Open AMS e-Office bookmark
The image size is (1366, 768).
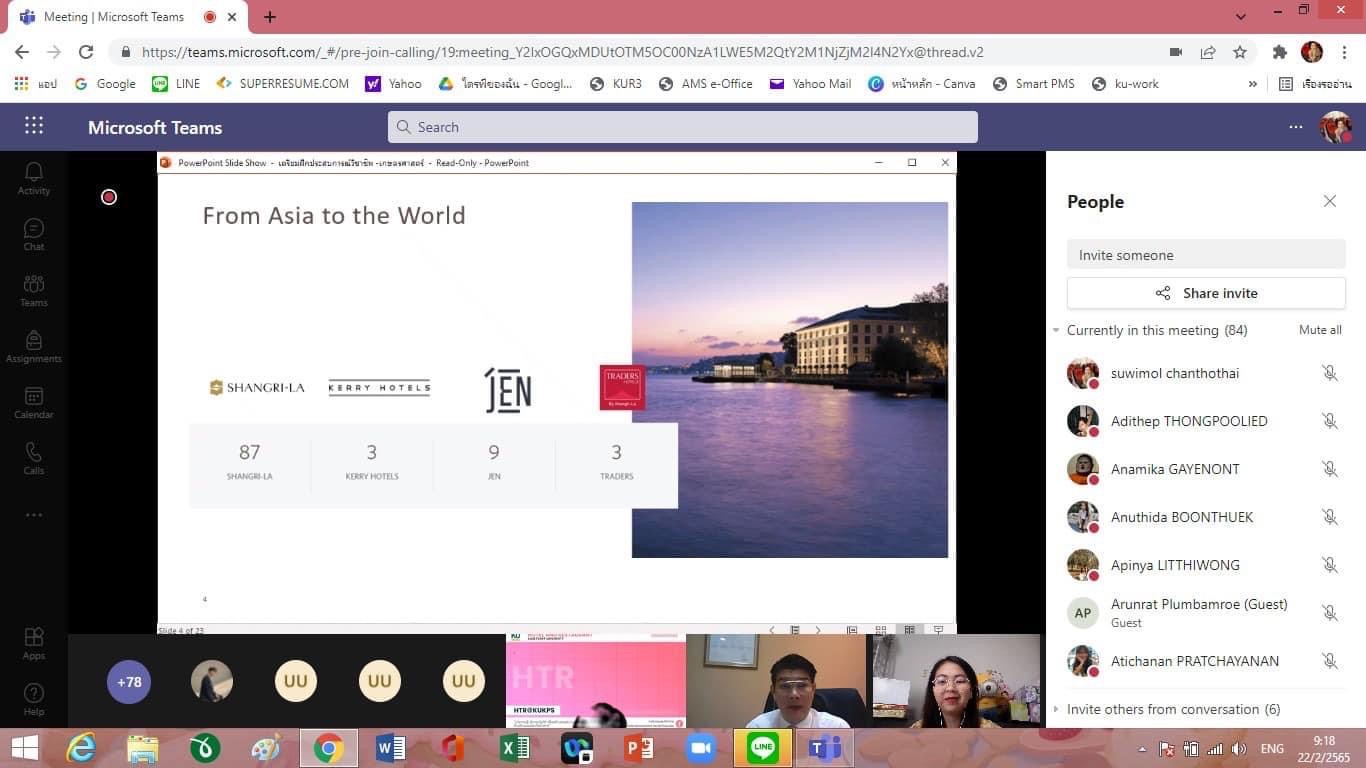tap(705, 84)
